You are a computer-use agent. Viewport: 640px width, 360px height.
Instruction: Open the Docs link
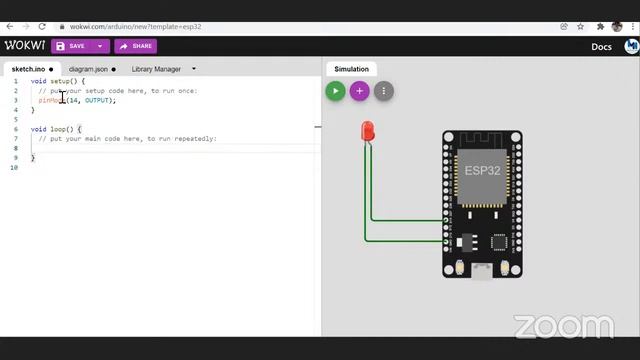(x=601, y=47)
